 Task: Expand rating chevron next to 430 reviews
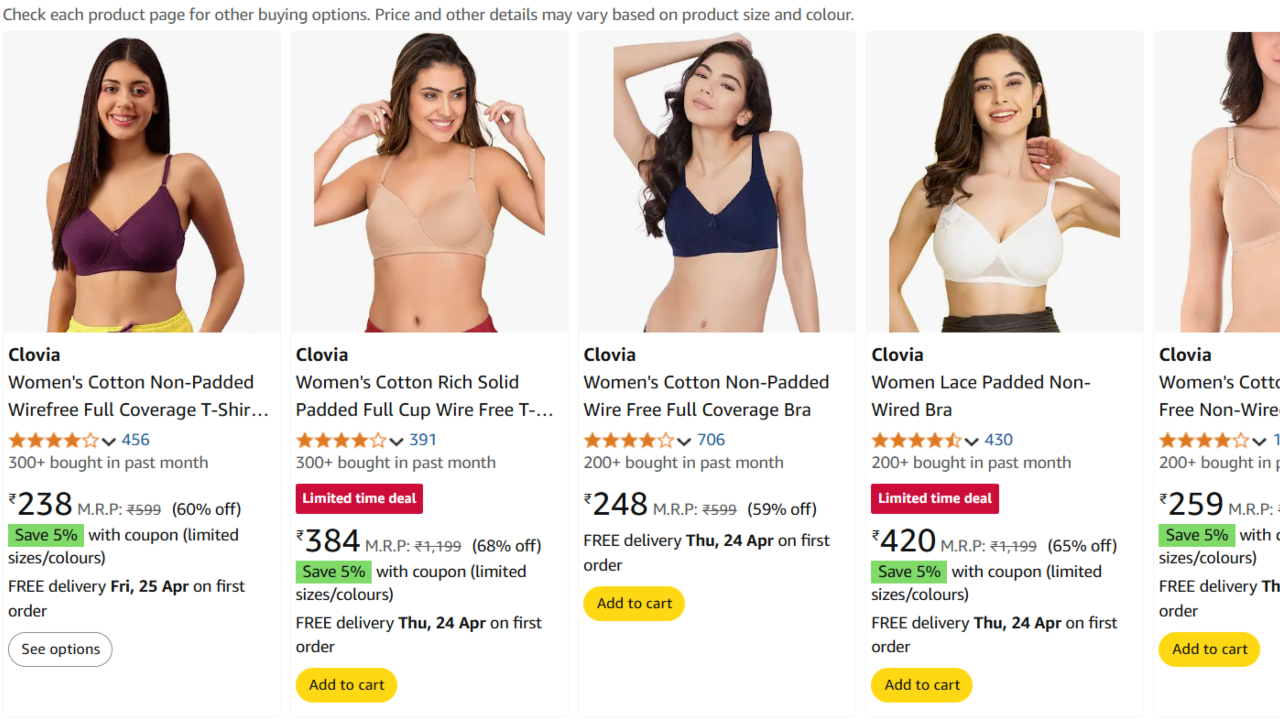(x=972, y=441)
